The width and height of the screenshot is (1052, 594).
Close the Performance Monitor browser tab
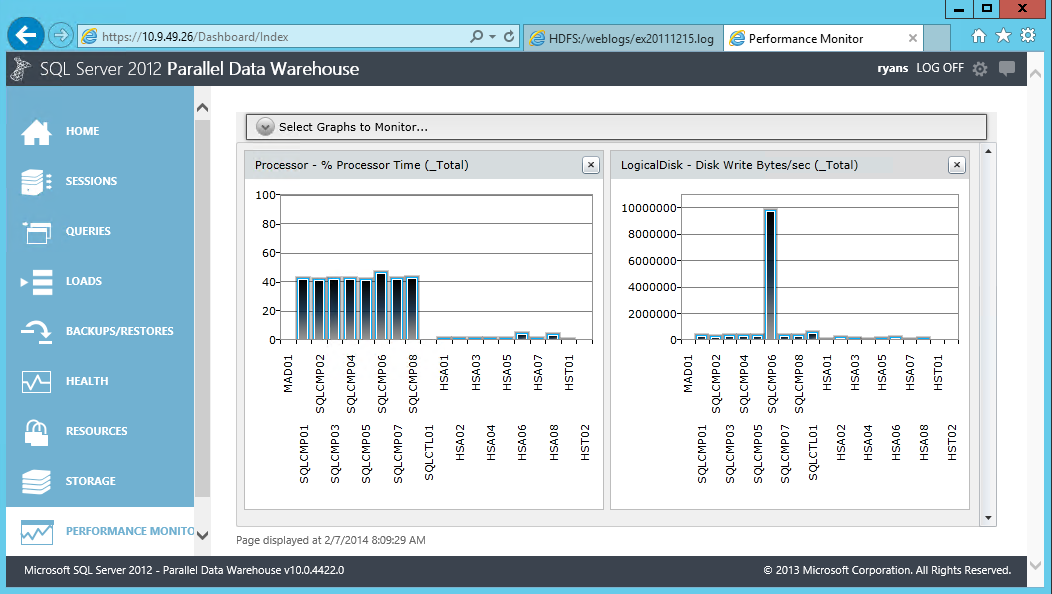pyautogui.click(x=912, y=38)
